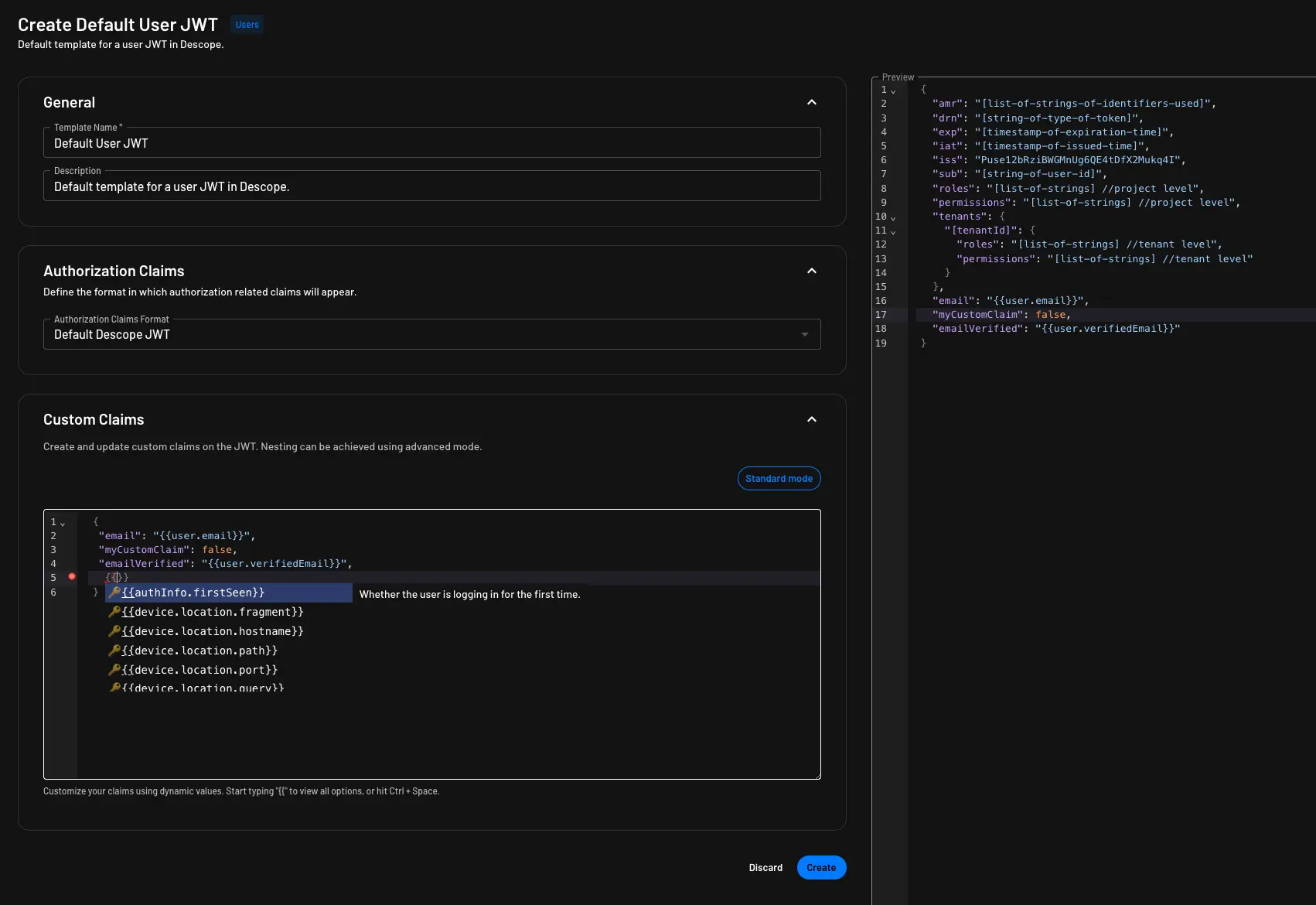Click the project level "permissions" preview line

tap(1086, 203)
